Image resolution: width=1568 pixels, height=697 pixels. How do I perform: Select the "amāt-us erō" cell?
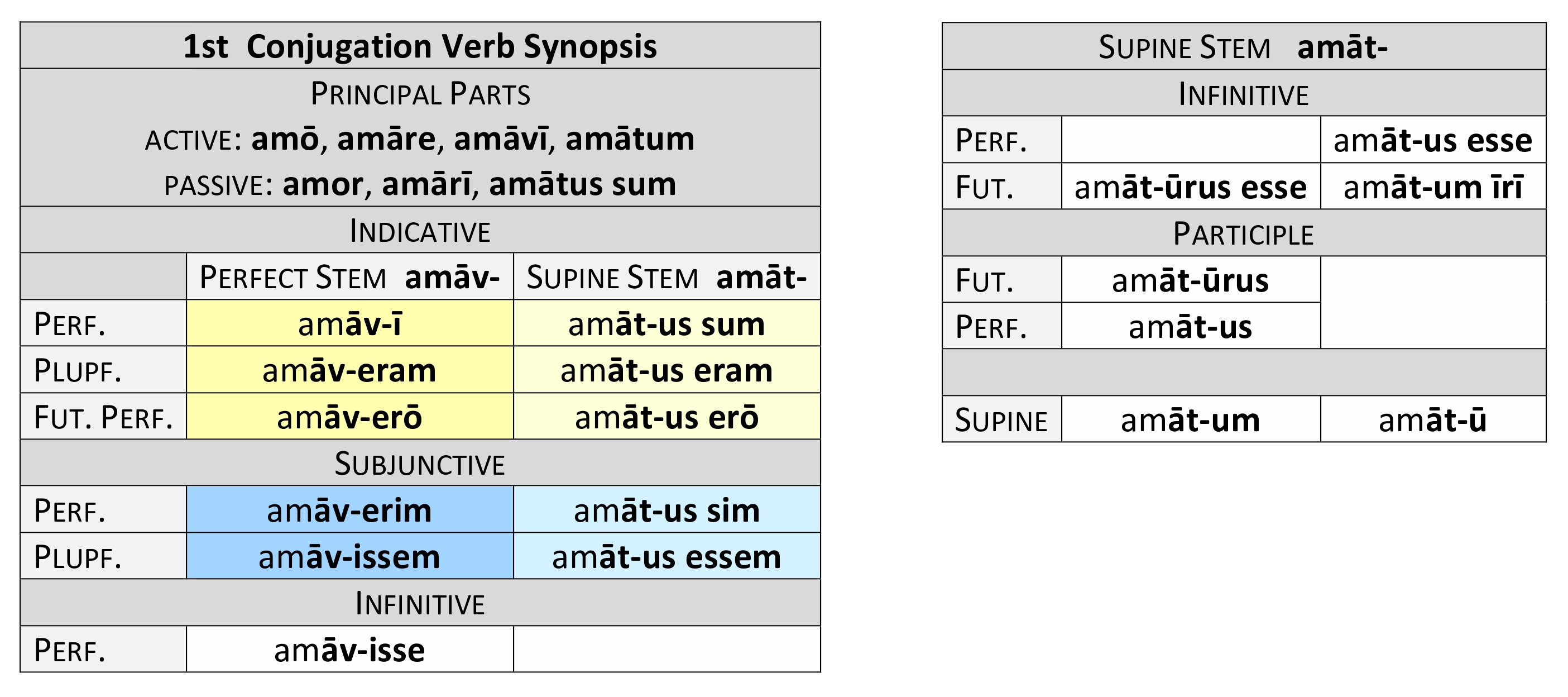tap(666, 417)
